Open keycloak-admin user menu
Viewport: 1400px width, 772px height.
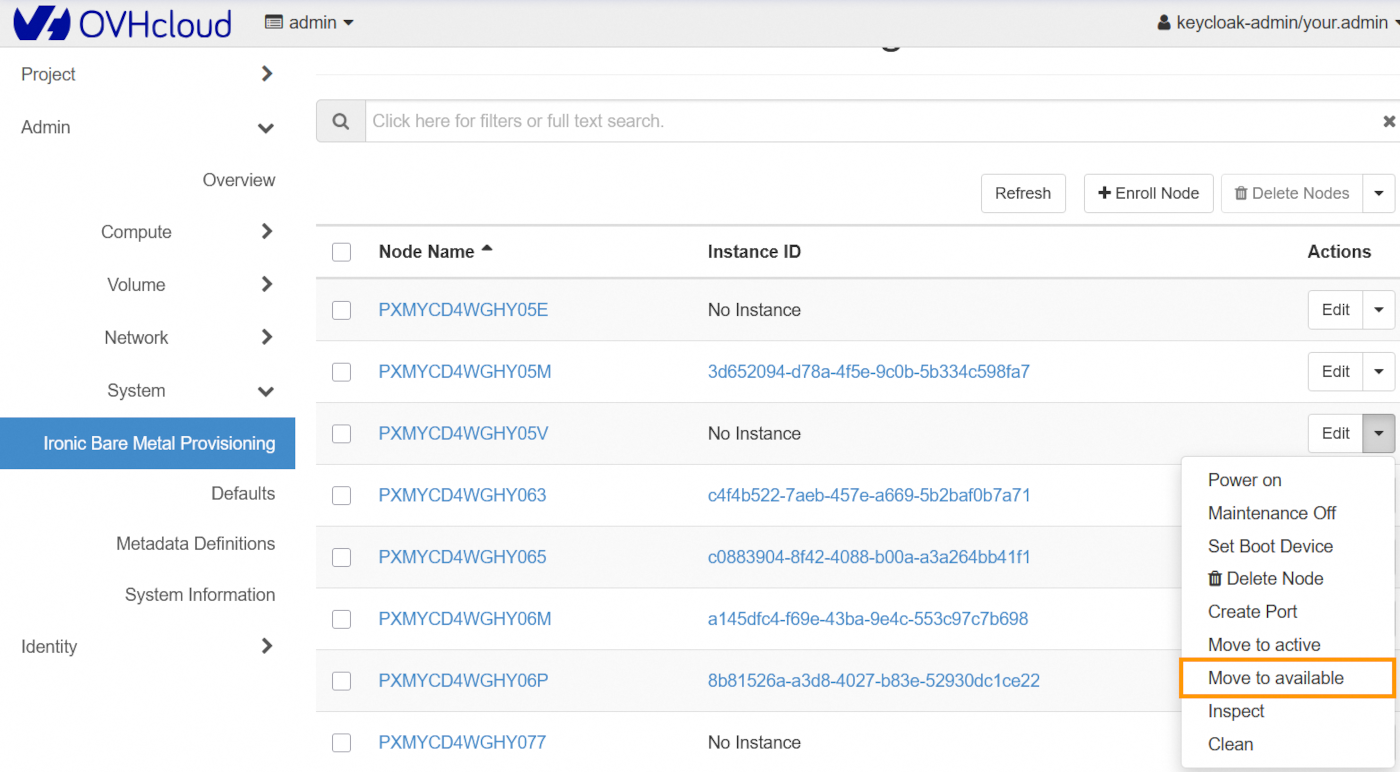[x=1276, y=22]
